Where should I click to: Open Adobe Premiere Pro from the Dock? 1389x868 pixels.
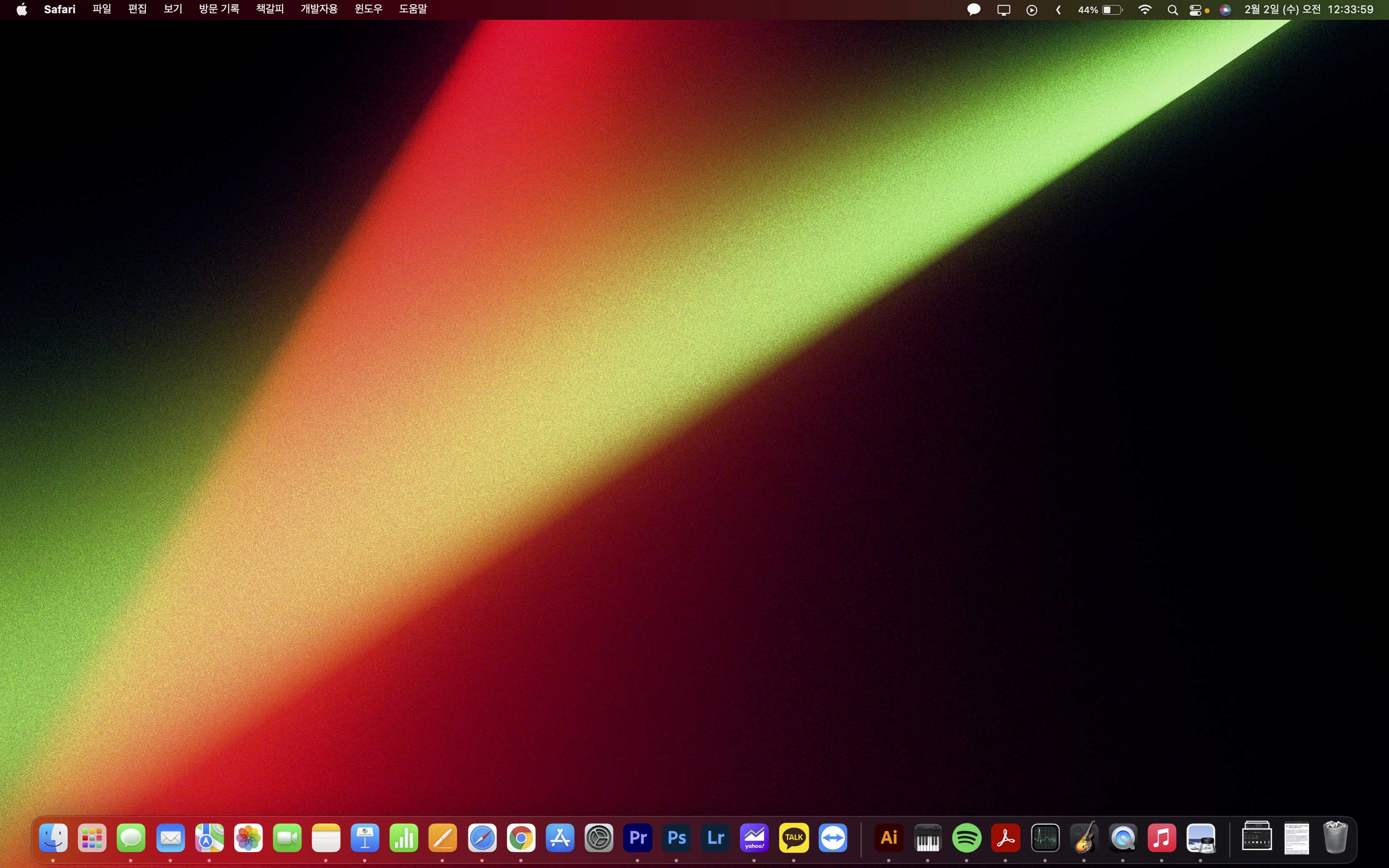coord(638,838)
